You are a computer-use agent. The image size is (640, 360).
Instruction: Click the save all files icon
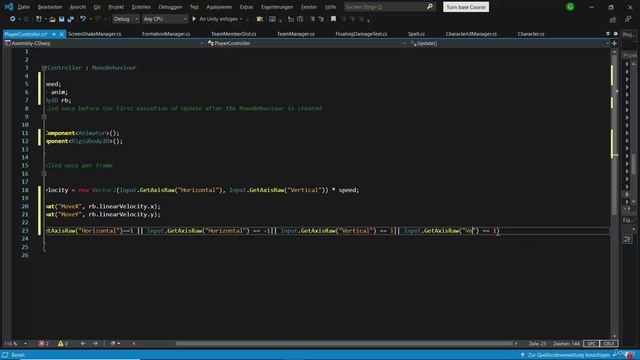point(71,19)
